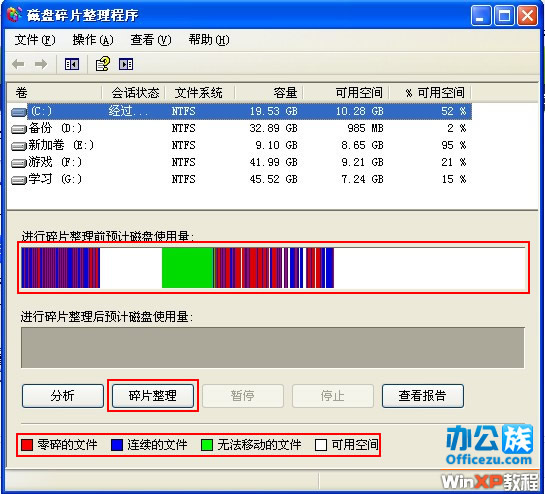Click NTFS file system of drive E:
This screenshot has width=545, height=494.
click(x=184, y=145)
